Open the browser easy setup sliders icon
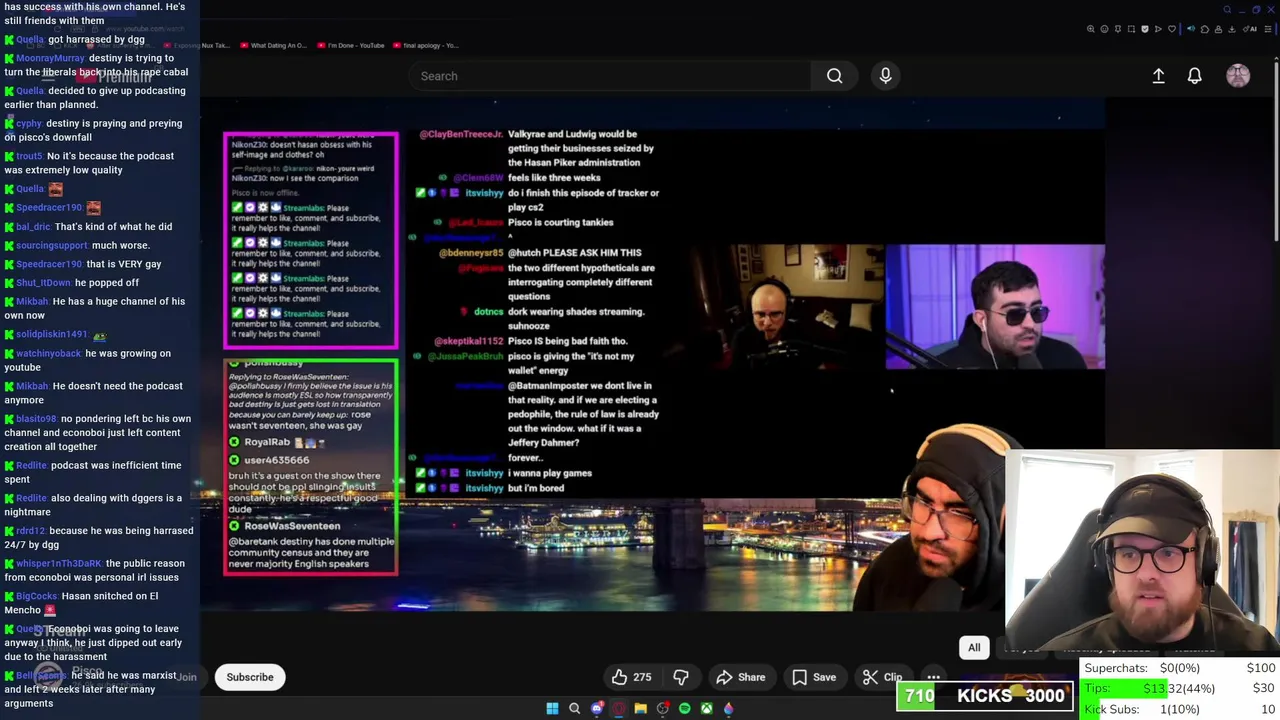The height and width of the screenshot is (720, 1280). [1268, 29]
